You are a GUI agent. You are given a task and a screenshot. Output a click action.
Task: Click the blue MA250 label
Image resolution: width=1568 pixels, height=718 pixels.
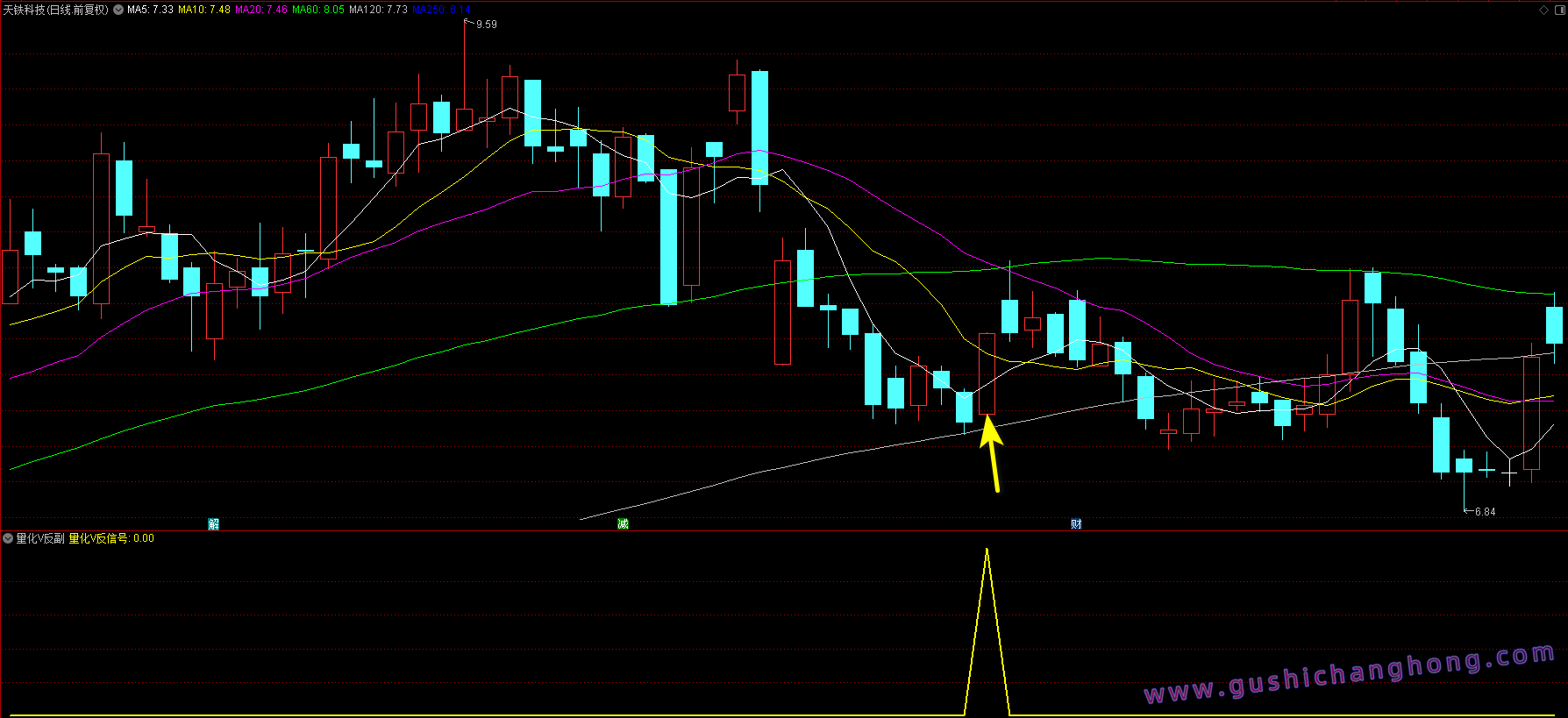441,11
